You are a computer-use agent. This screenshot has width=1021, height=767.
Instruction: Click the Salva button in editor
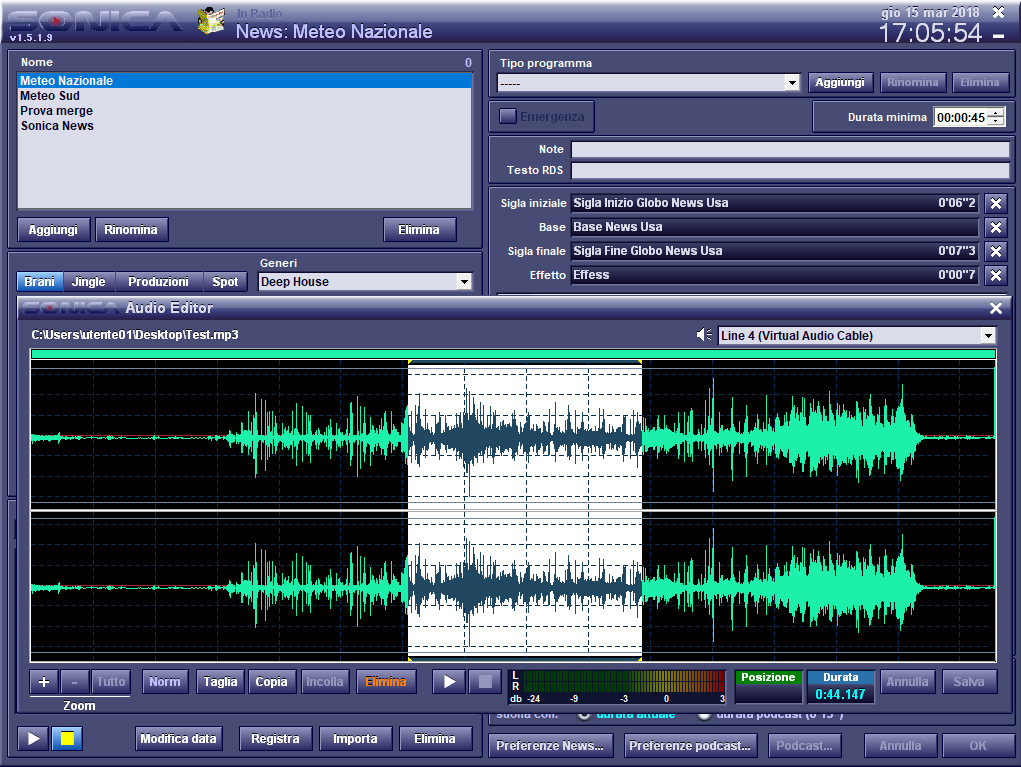[x=969, y=682]
